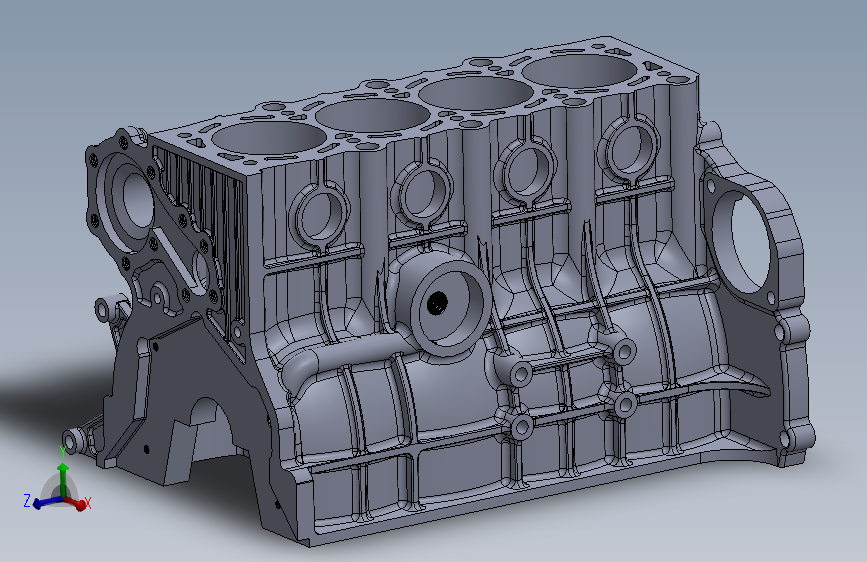Click the red X axis of the orientation triad
Image resolution: width=867 pixels, height=562 pixels.
(77, 502)
